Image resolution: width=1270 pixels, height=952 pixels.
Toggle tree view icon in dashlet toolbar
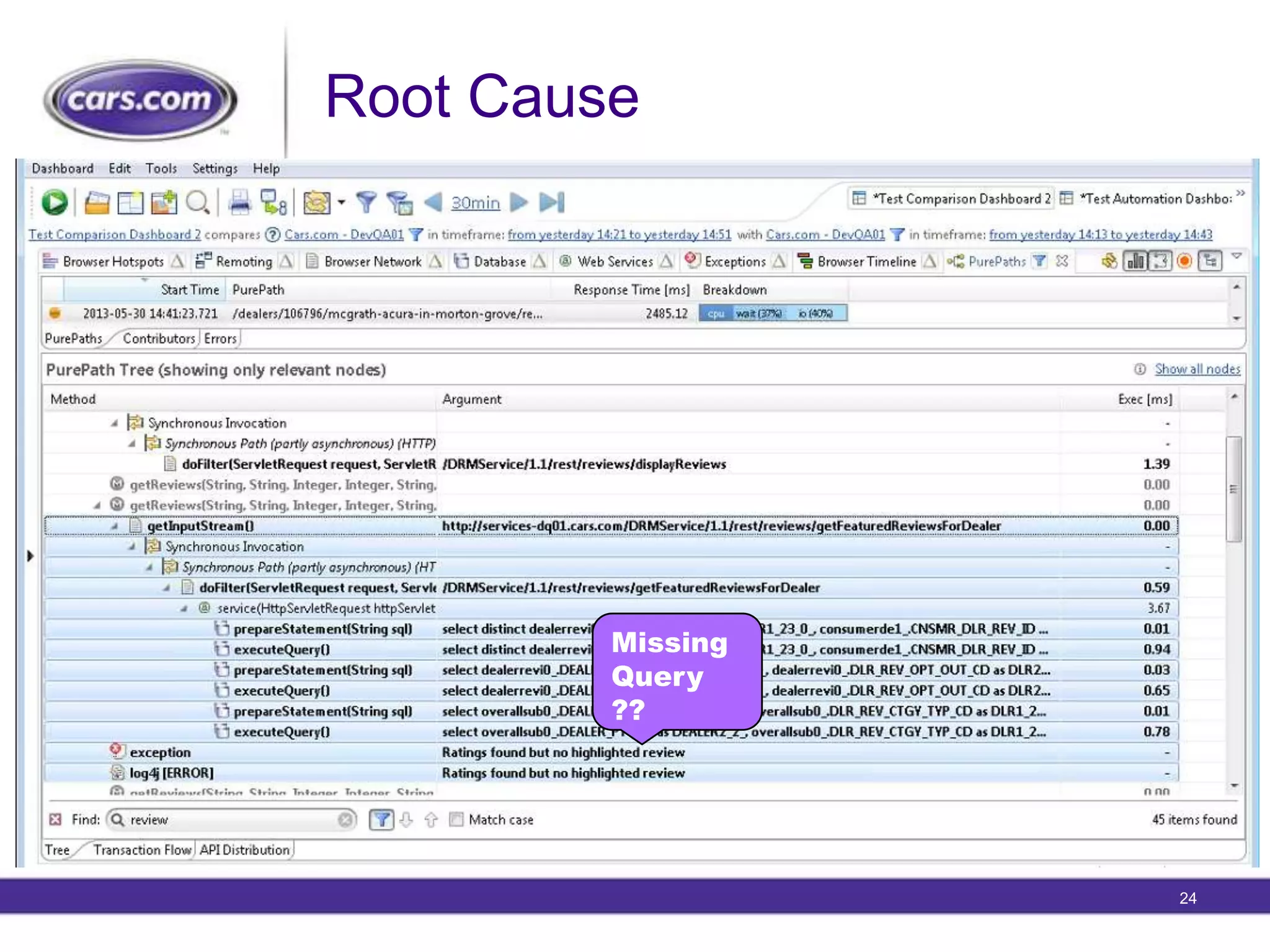[1210, 261]
